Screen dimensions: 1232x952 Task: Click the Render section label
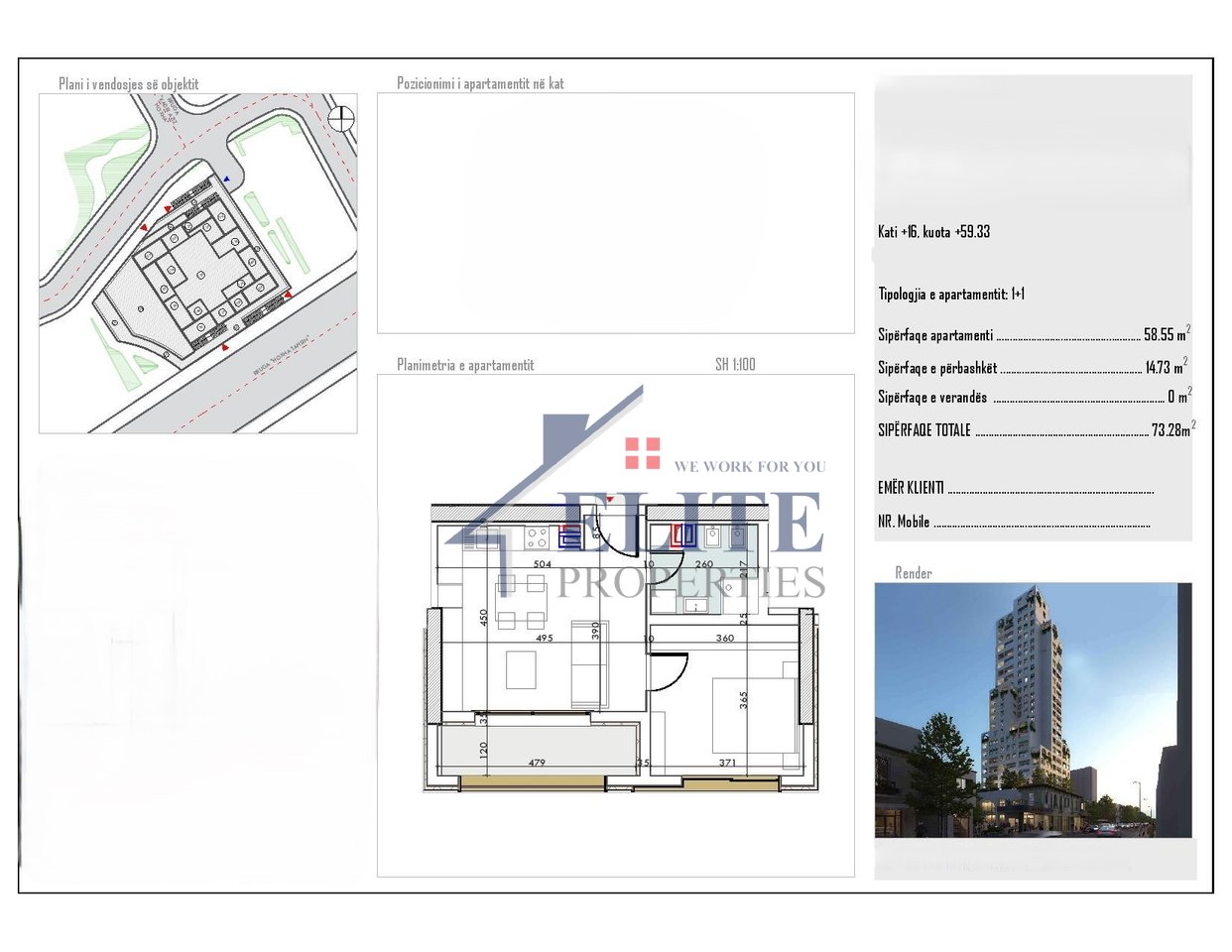coord(913,573)
